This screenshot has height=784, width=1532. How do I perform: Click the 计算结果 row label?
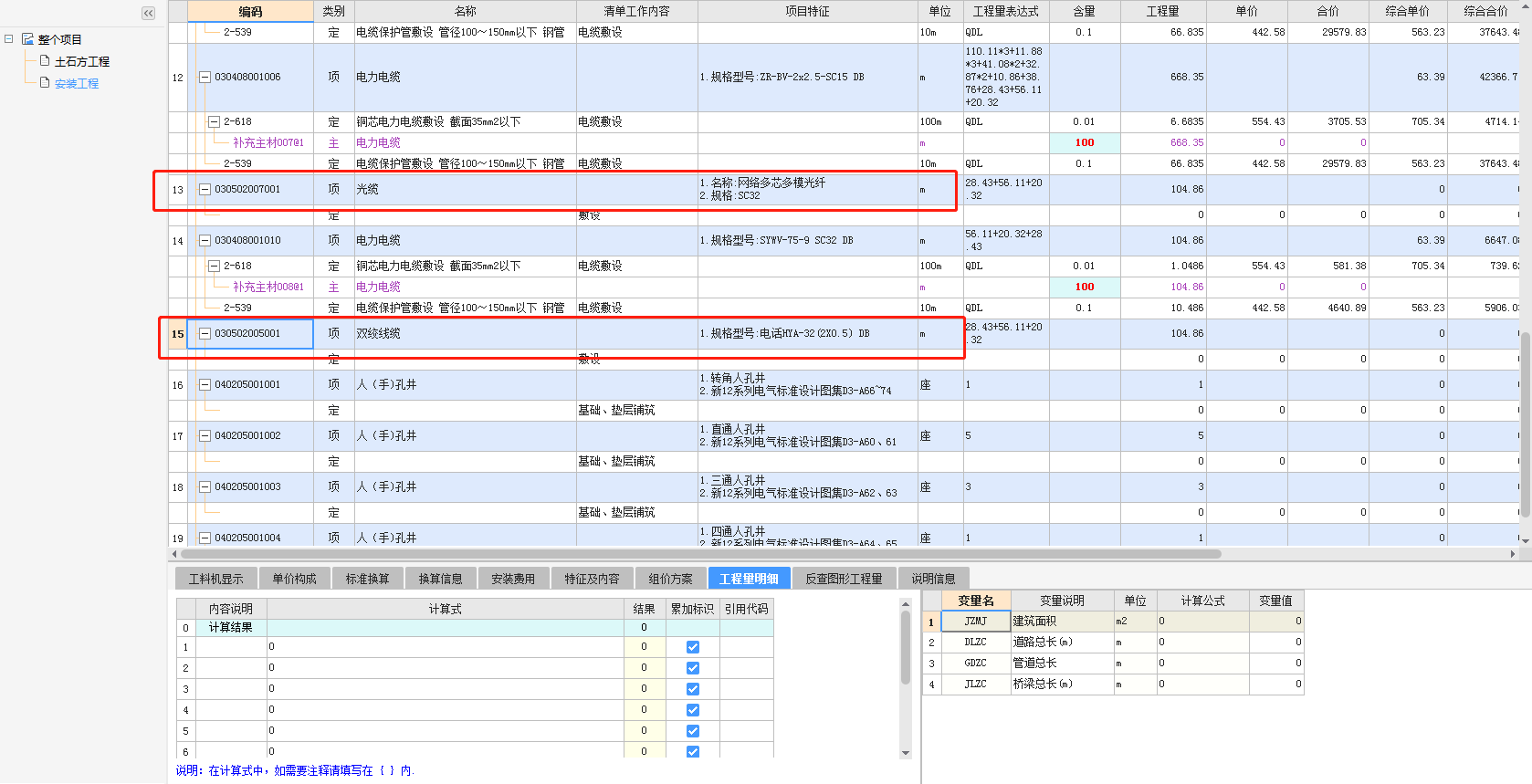point(230,628)
